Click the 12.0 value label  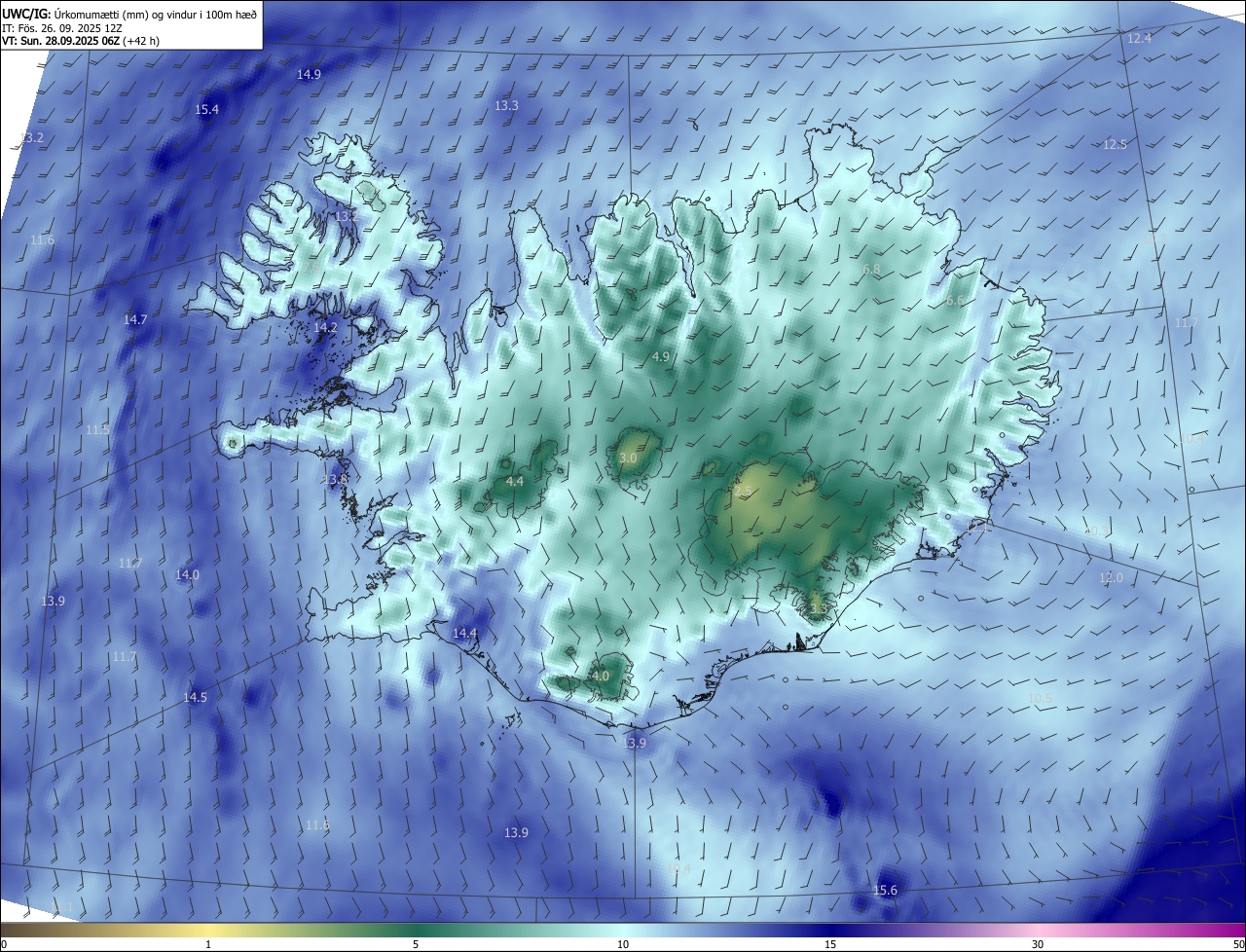1111,577
